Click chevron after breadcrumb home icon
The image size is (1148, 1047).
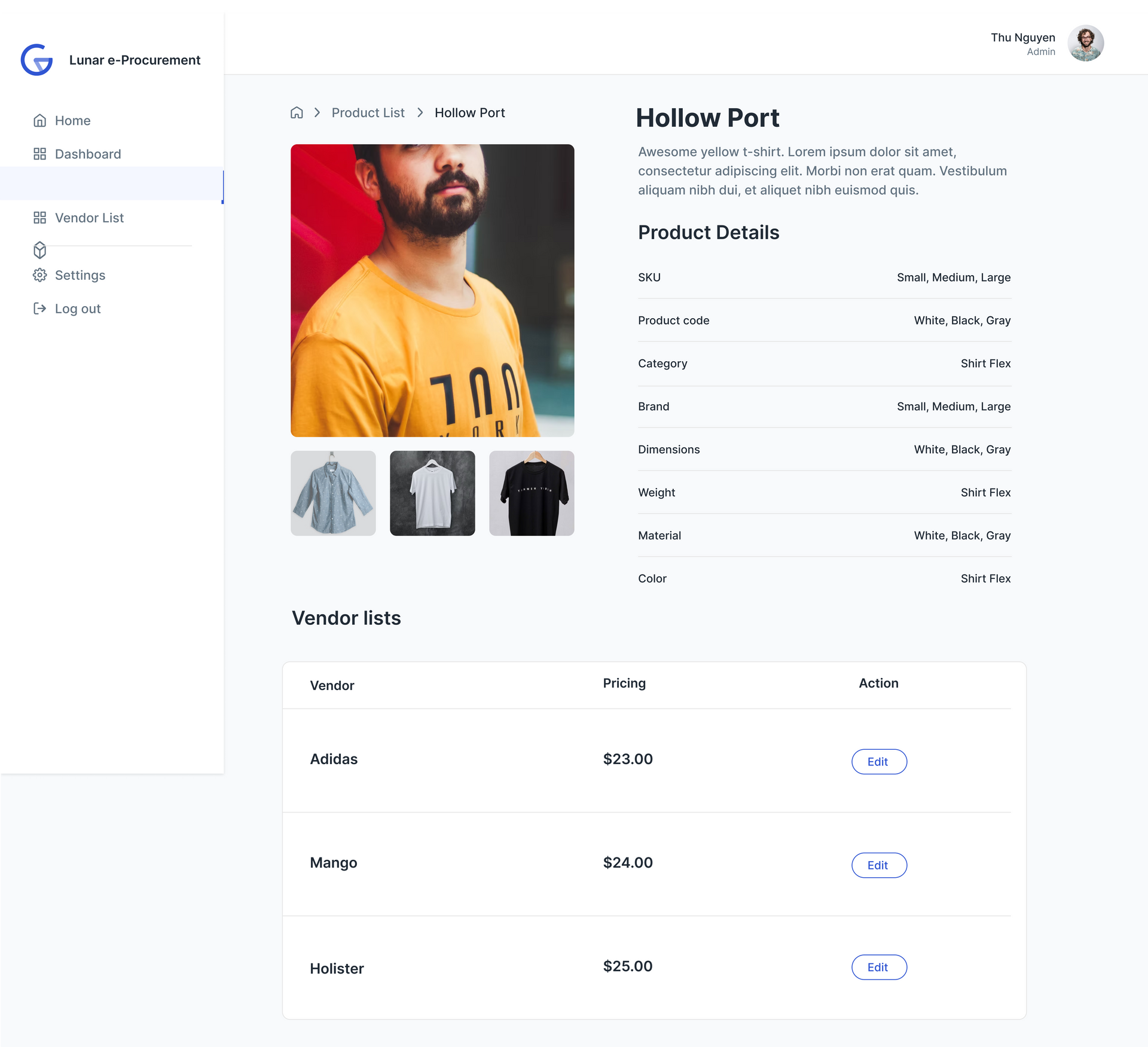(x=317, y=112)
